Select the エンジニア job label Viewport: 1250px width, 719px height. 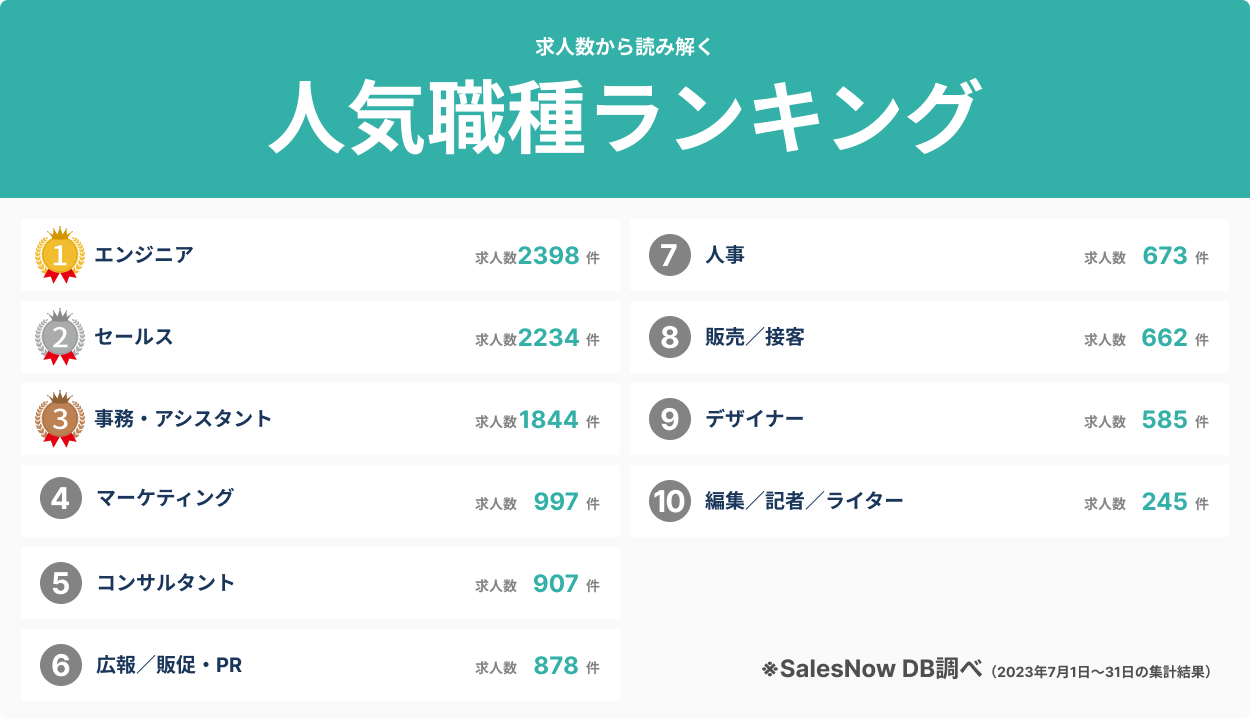144,255
